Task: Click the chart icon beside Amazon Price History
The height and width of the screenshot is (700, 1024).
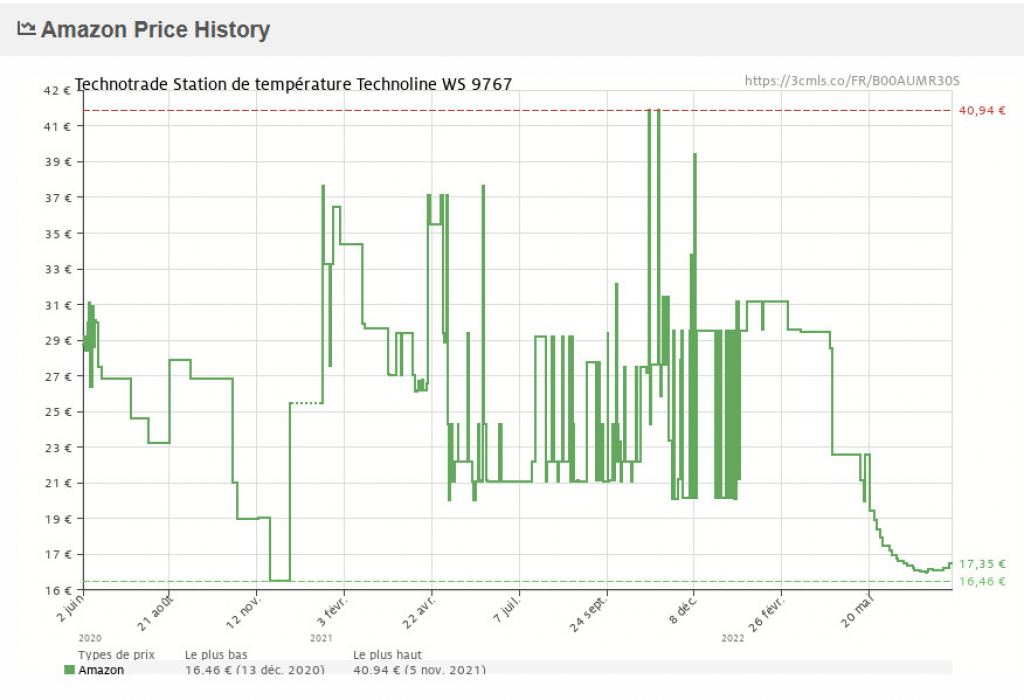Action: coord(26,28)
